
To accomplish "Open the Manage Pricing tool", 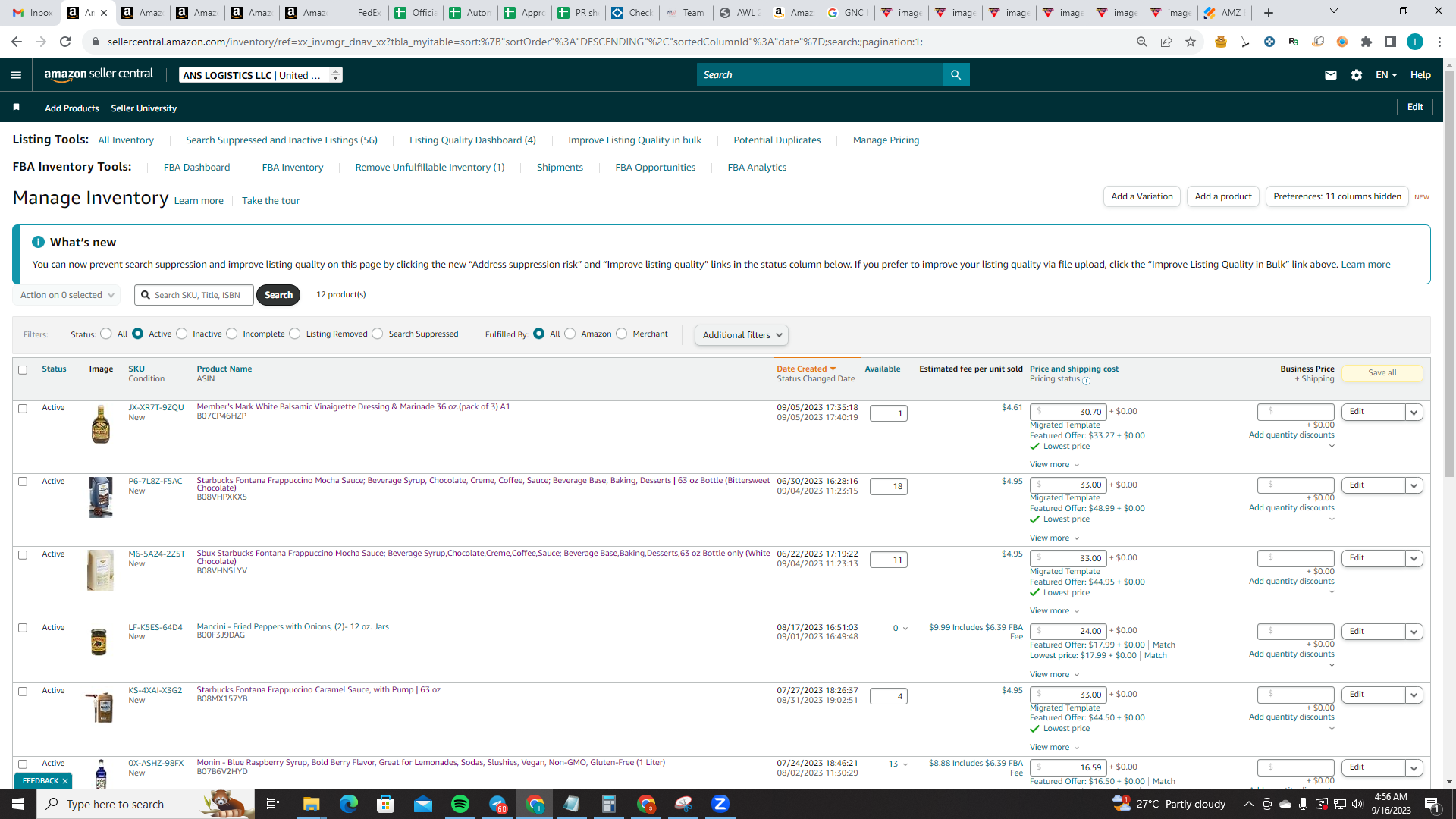I will (886, 140).
